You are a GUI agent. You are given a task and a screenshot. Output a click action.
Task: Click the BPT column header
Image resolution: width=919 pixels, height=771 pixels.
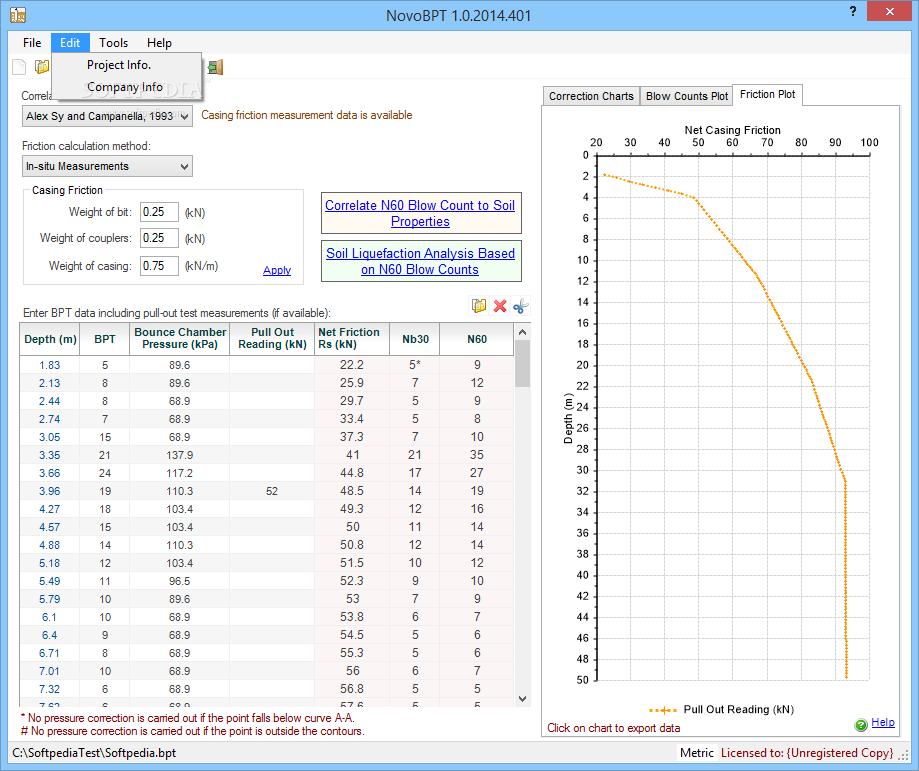105,339
